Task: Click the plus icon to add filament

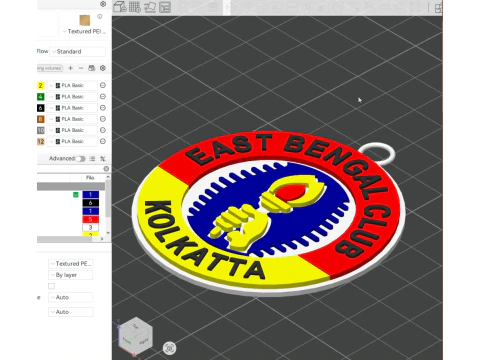Action: point(70,68)
